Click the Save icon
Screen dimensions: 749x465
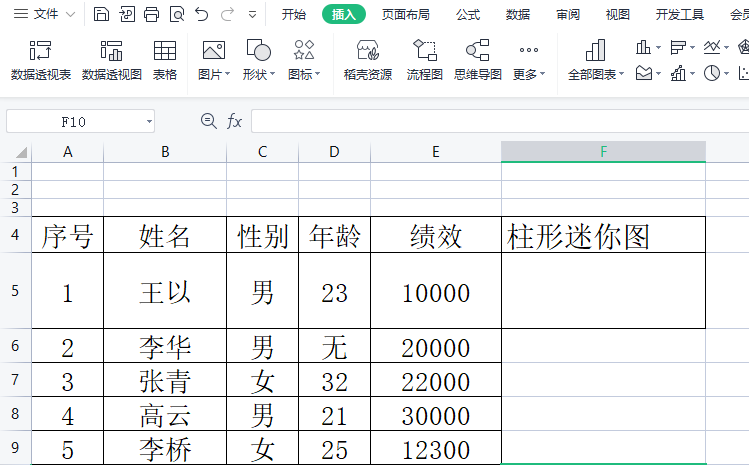point(101,15)
